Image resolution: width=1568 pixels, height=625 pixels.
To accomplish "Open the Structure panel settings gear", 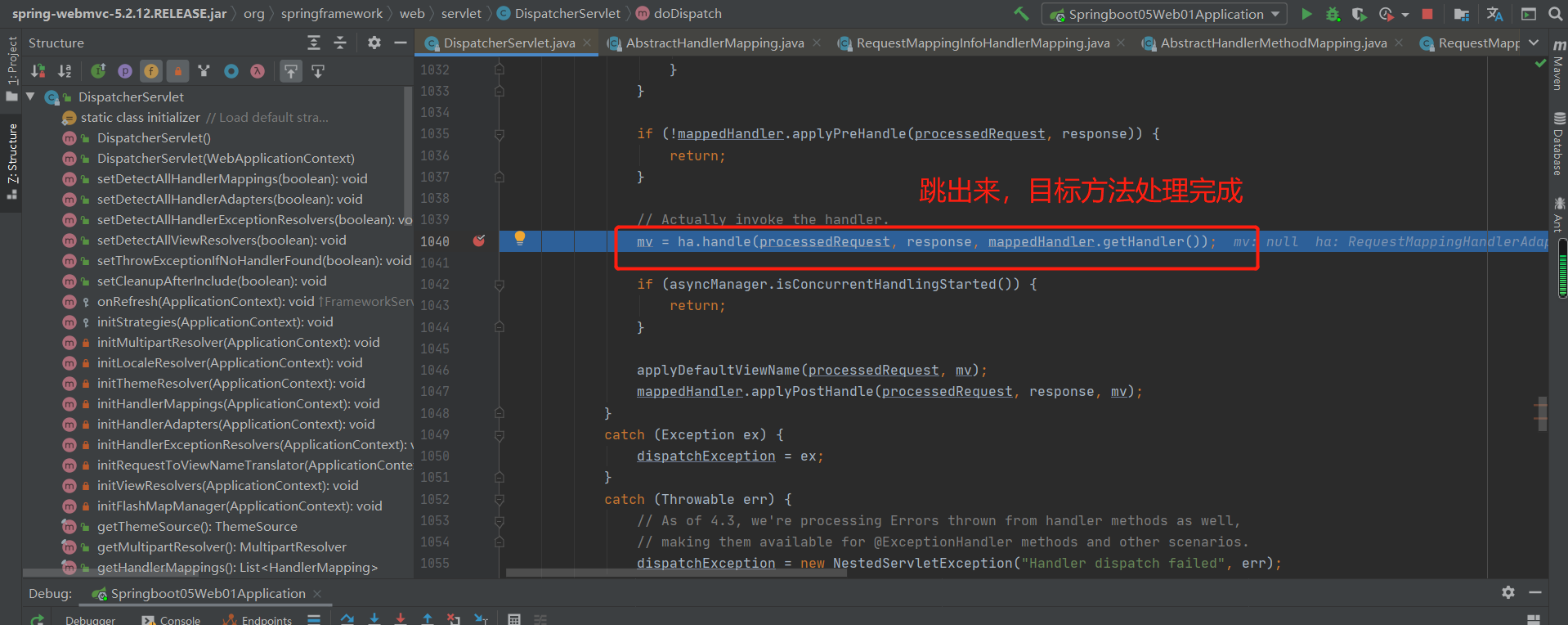I will (x=374, y=43).
